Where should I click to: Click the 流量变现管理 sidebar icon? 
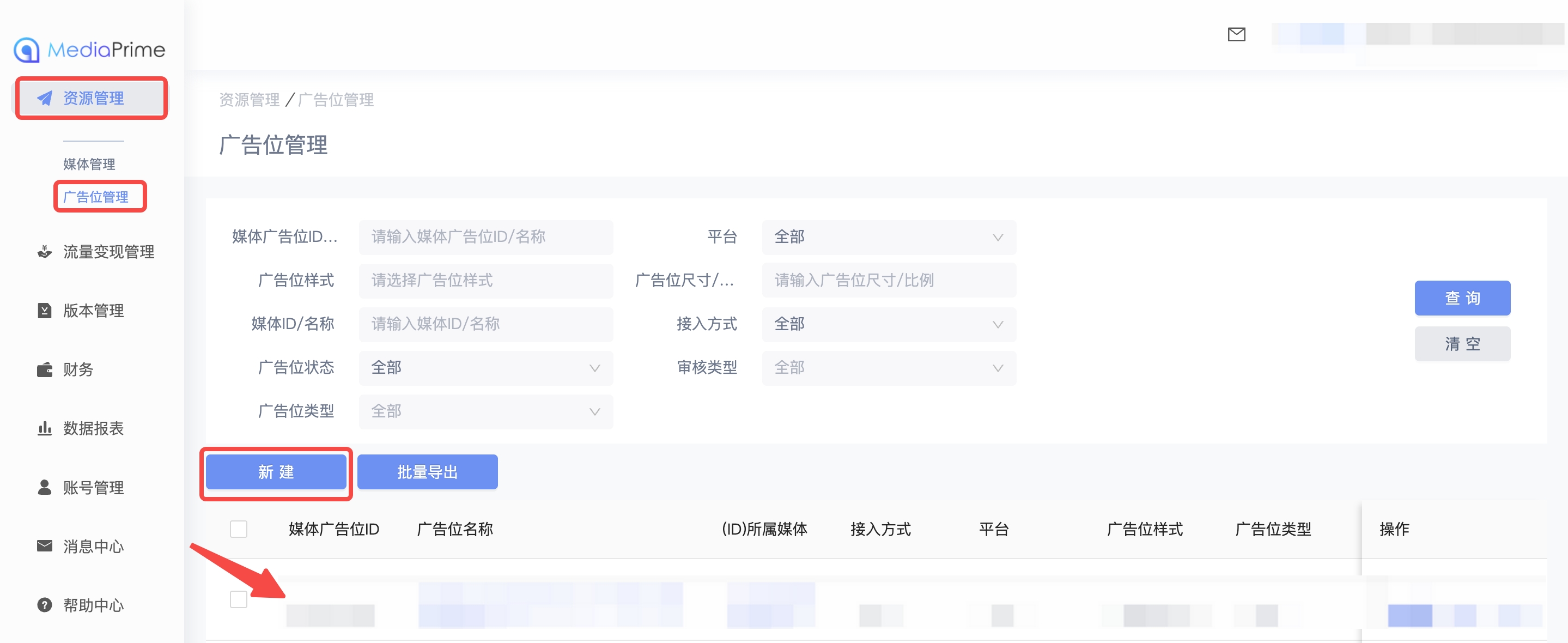tap(45, 251)
